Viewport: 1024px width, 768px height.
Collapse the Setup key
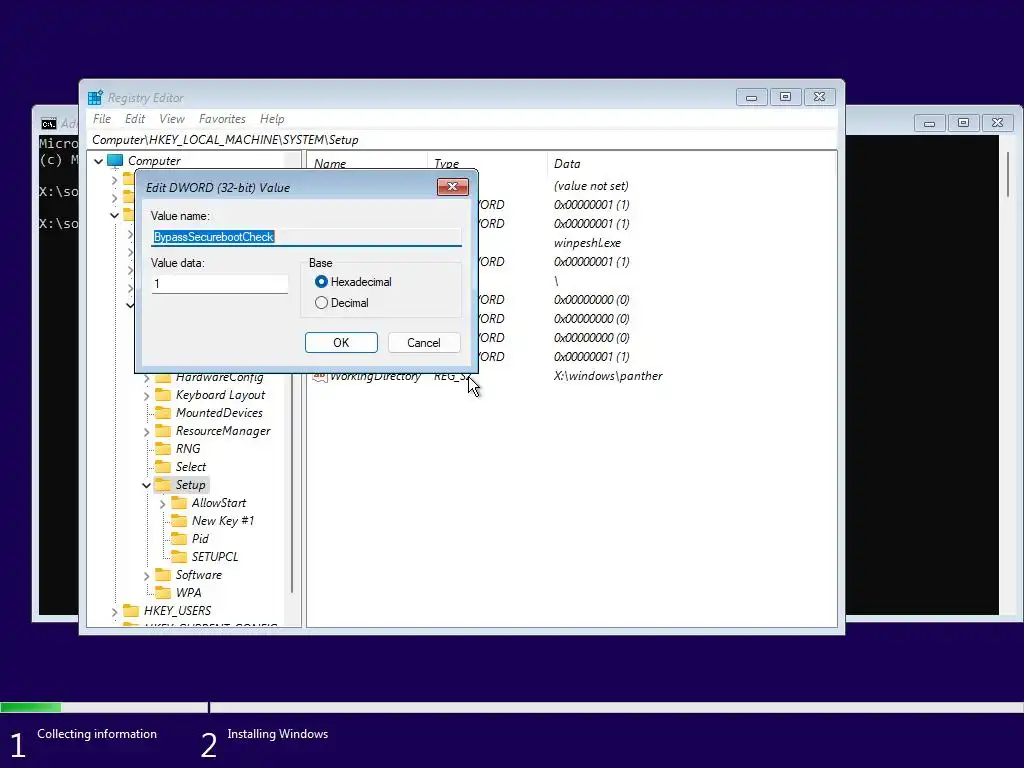(146, 485)
